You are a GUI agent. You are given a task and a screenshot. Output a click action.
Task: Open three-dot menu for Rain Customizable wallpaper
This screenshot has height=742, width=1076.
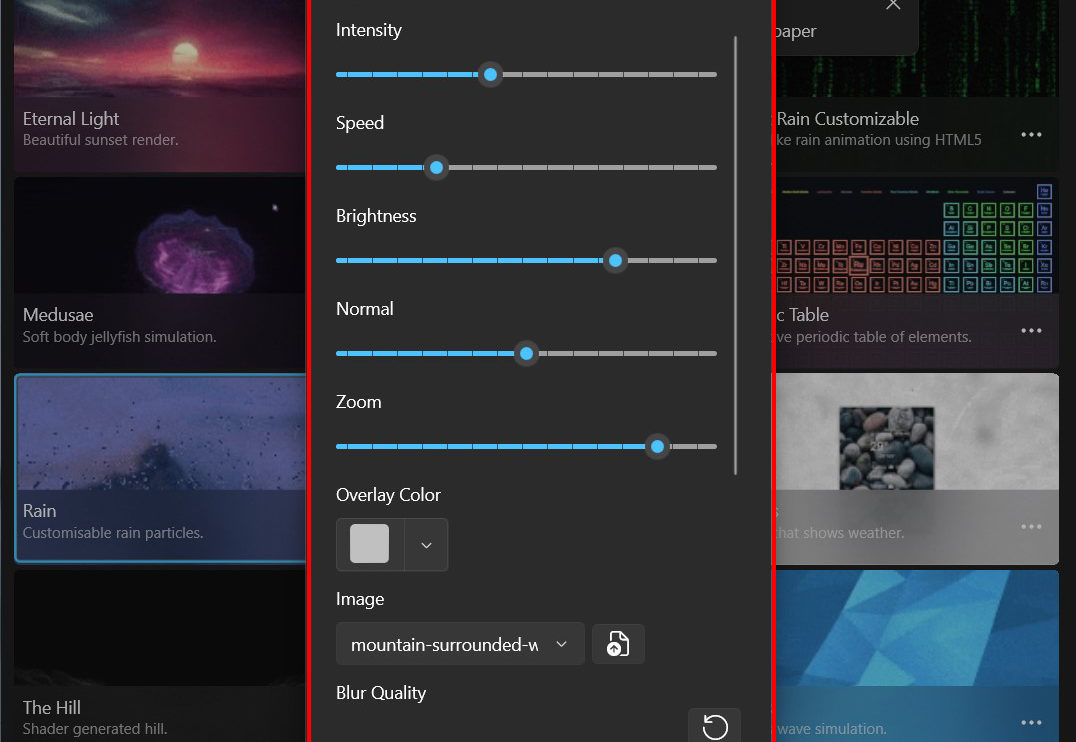coord(1031,135)
